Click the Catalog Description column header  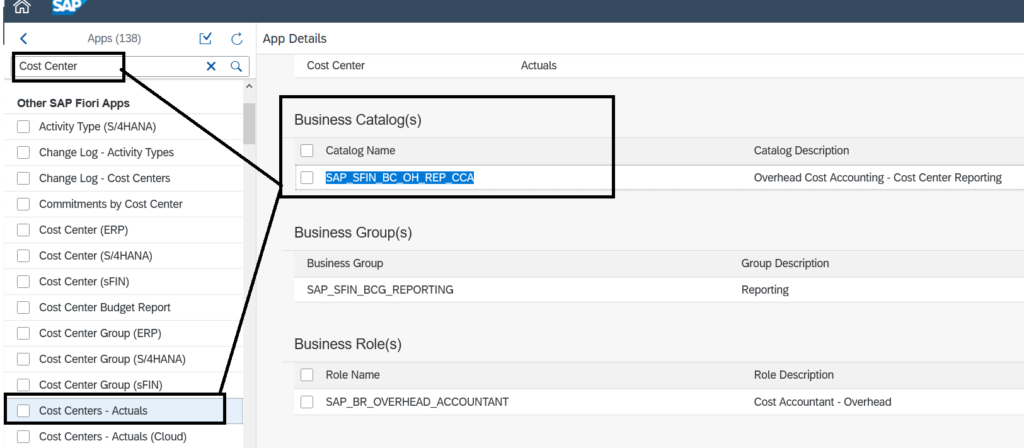801,151
